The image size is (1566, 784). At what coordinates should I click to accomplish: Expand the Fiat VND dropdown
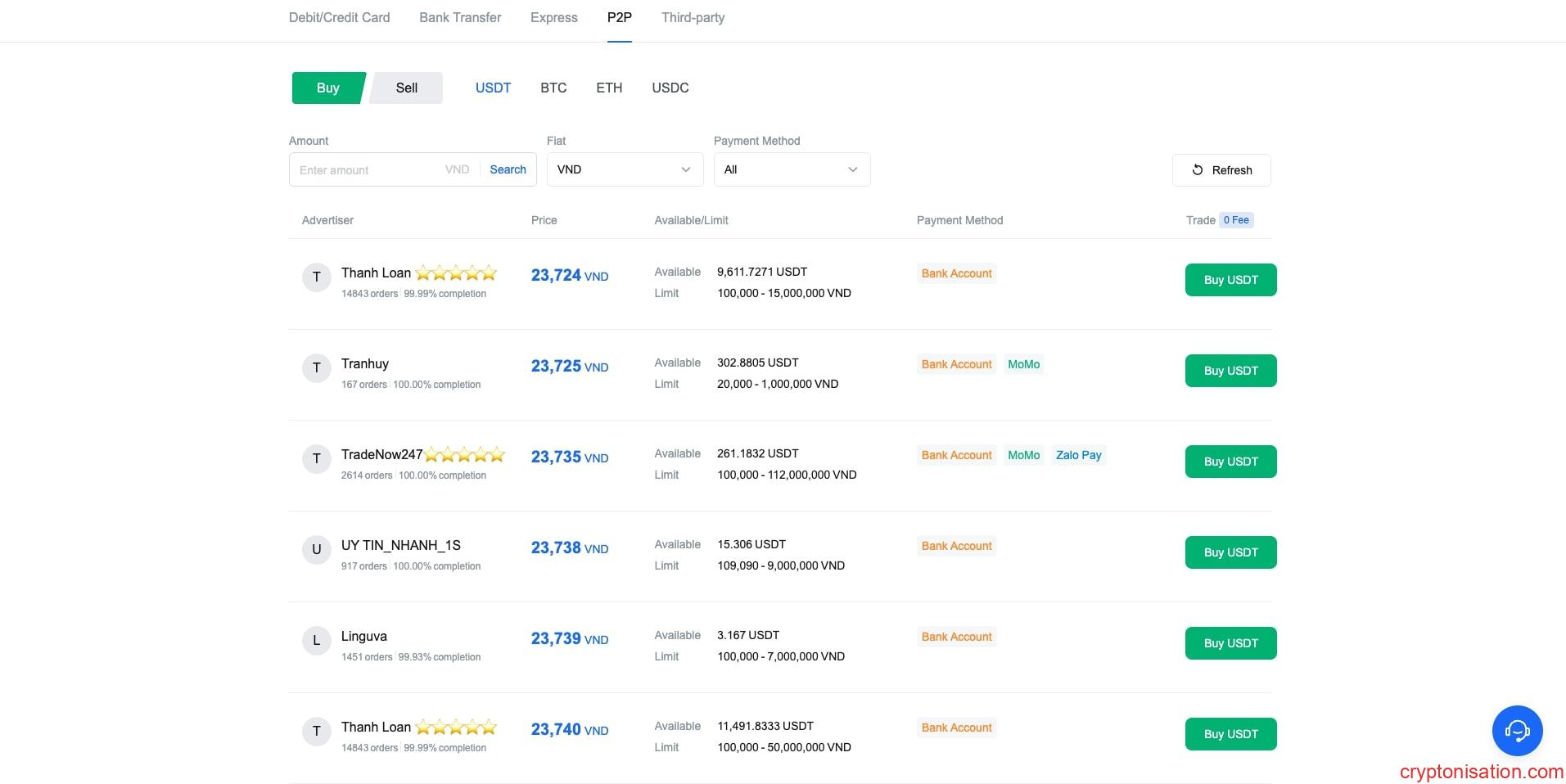(x=625, y=169)
